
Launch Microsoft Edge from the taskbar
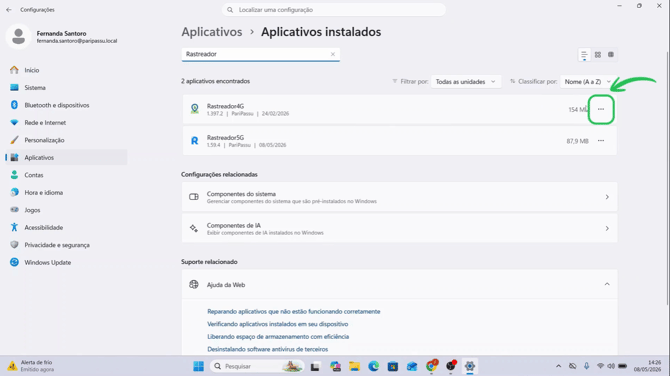tap(374, 366)
